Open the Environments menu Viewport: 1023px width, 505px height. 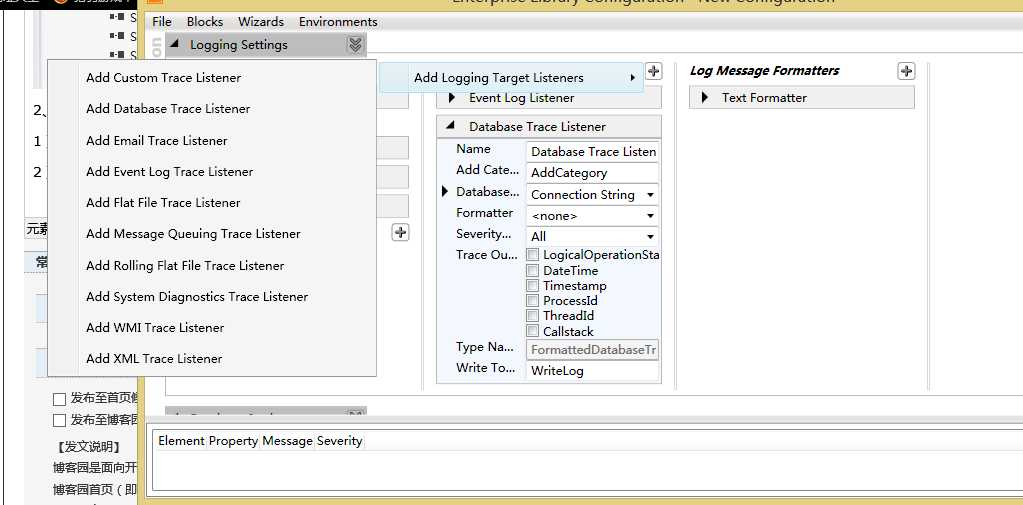pos(338,22)
